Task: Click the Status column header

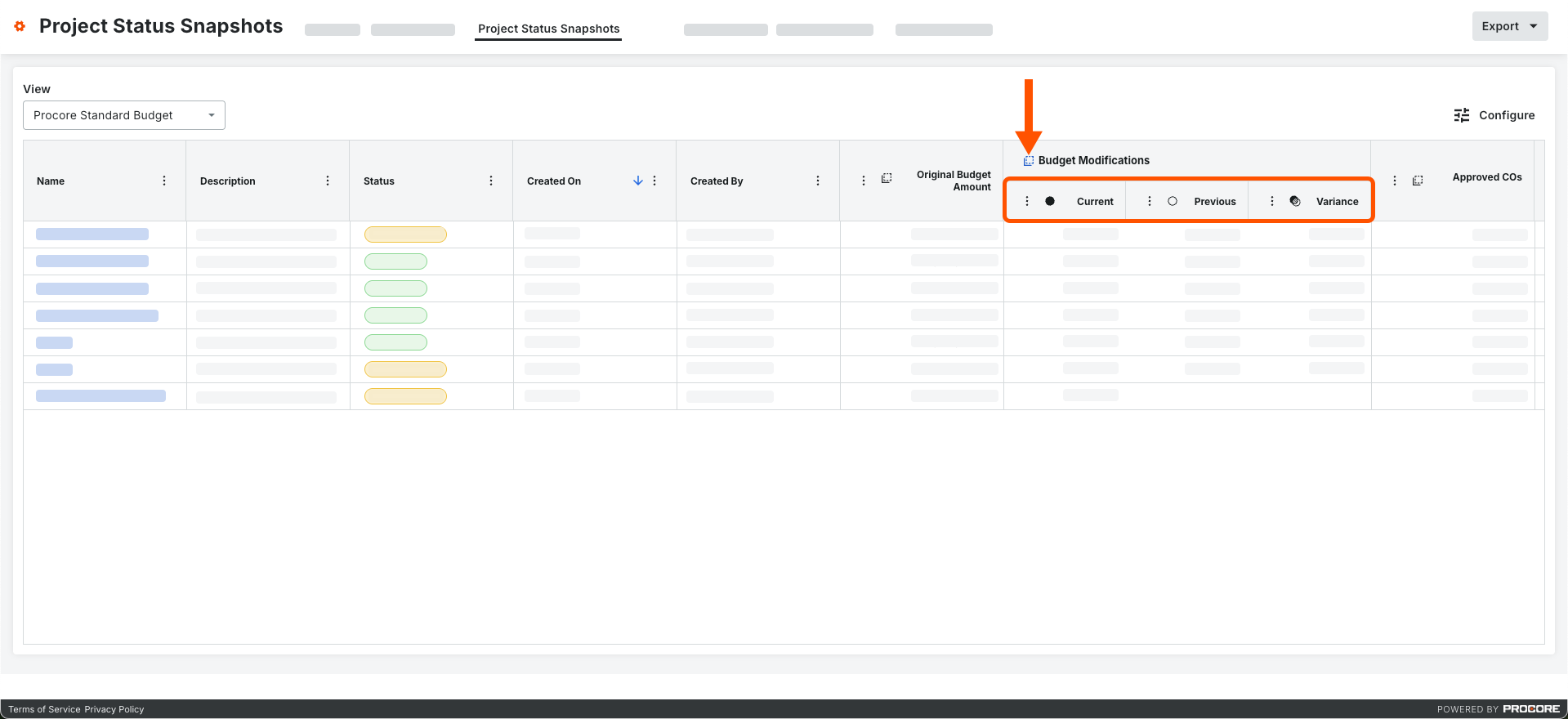Action: (x=379, y=181)
